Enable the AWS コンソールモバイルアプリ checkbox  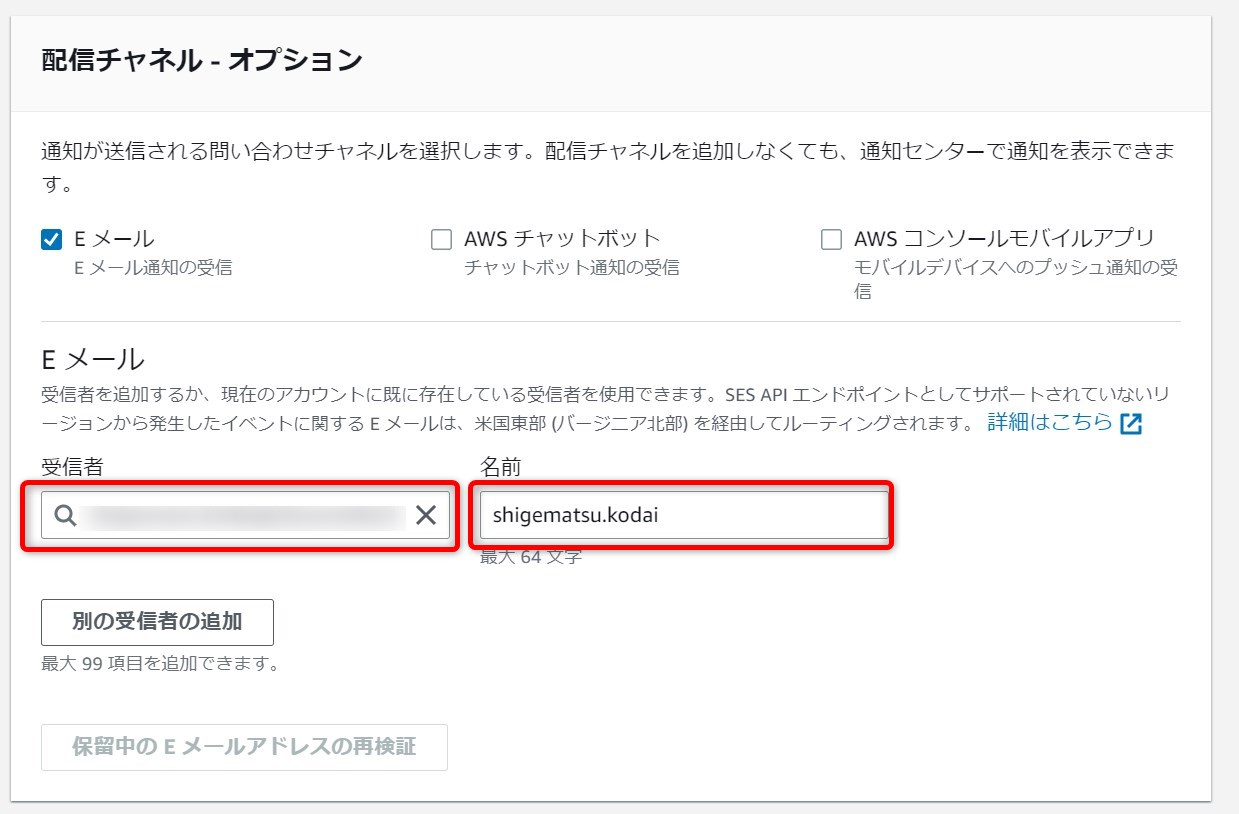829,237
